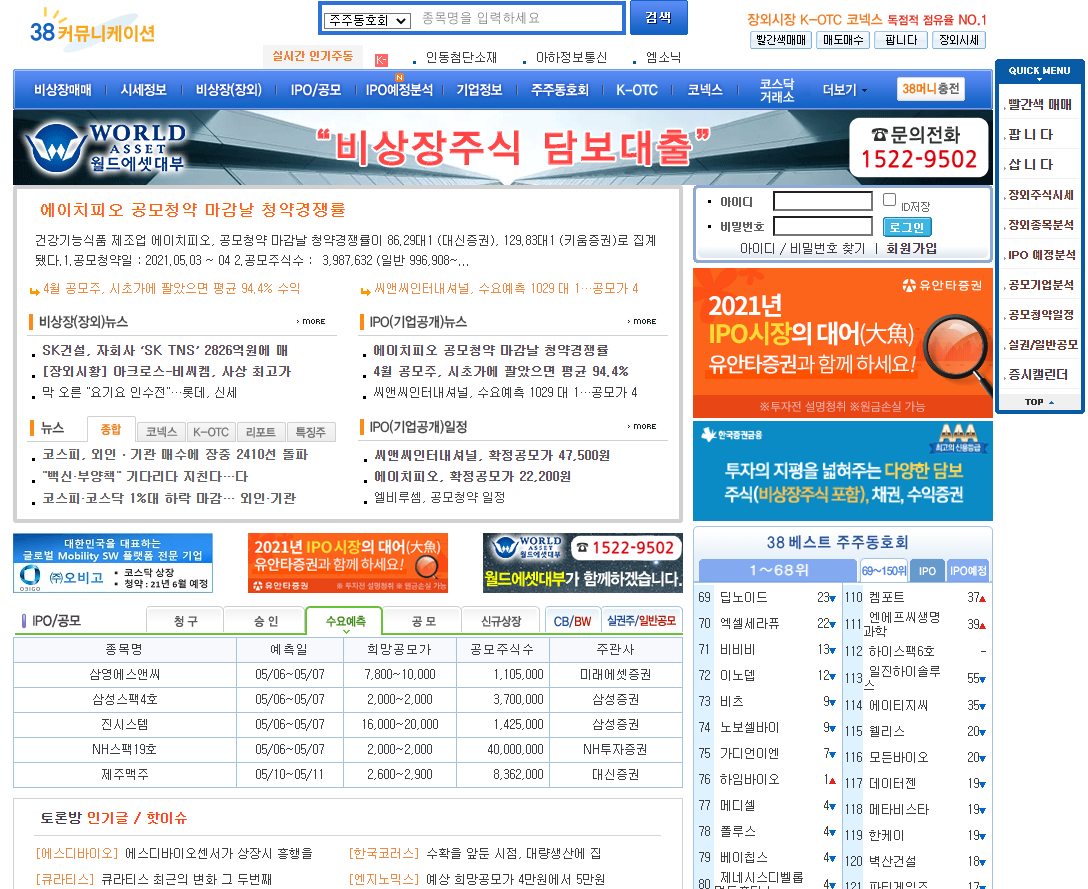Open IPO/공모 in the main navigation

pos(315,90)
